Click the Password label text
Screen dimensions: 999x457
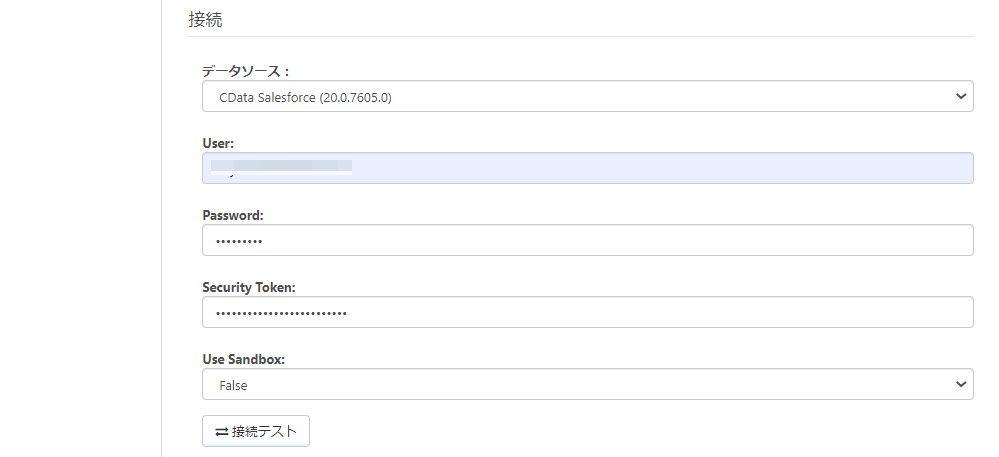(x=232, y=216)
